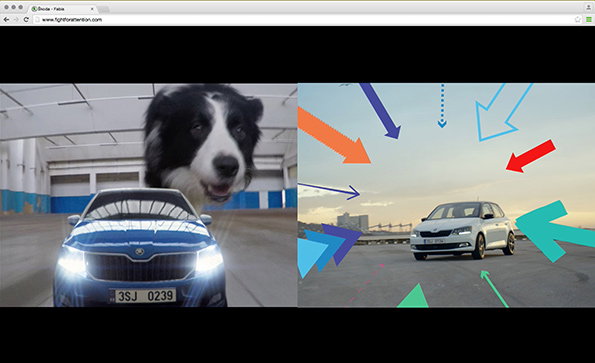Bookmark this page with the star icon

point(578,19)
